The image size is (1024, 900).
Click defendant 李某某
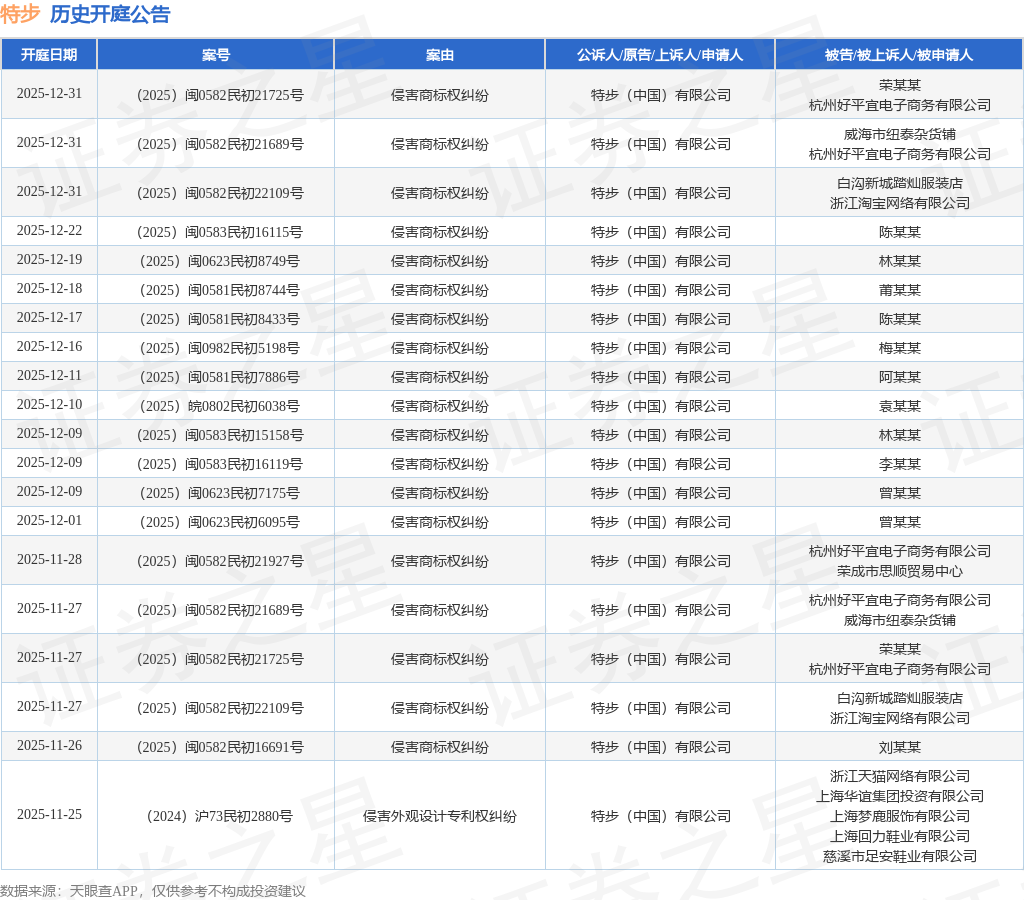point(899,464)
